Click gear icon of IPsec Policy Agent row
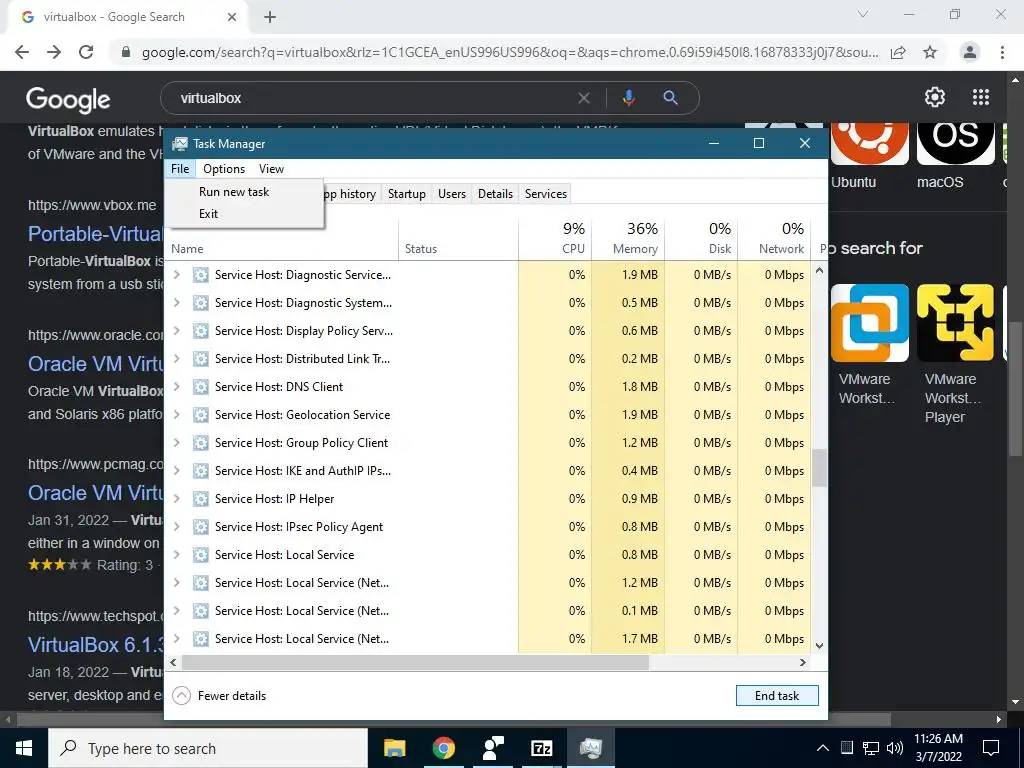 tap(200, 527)
